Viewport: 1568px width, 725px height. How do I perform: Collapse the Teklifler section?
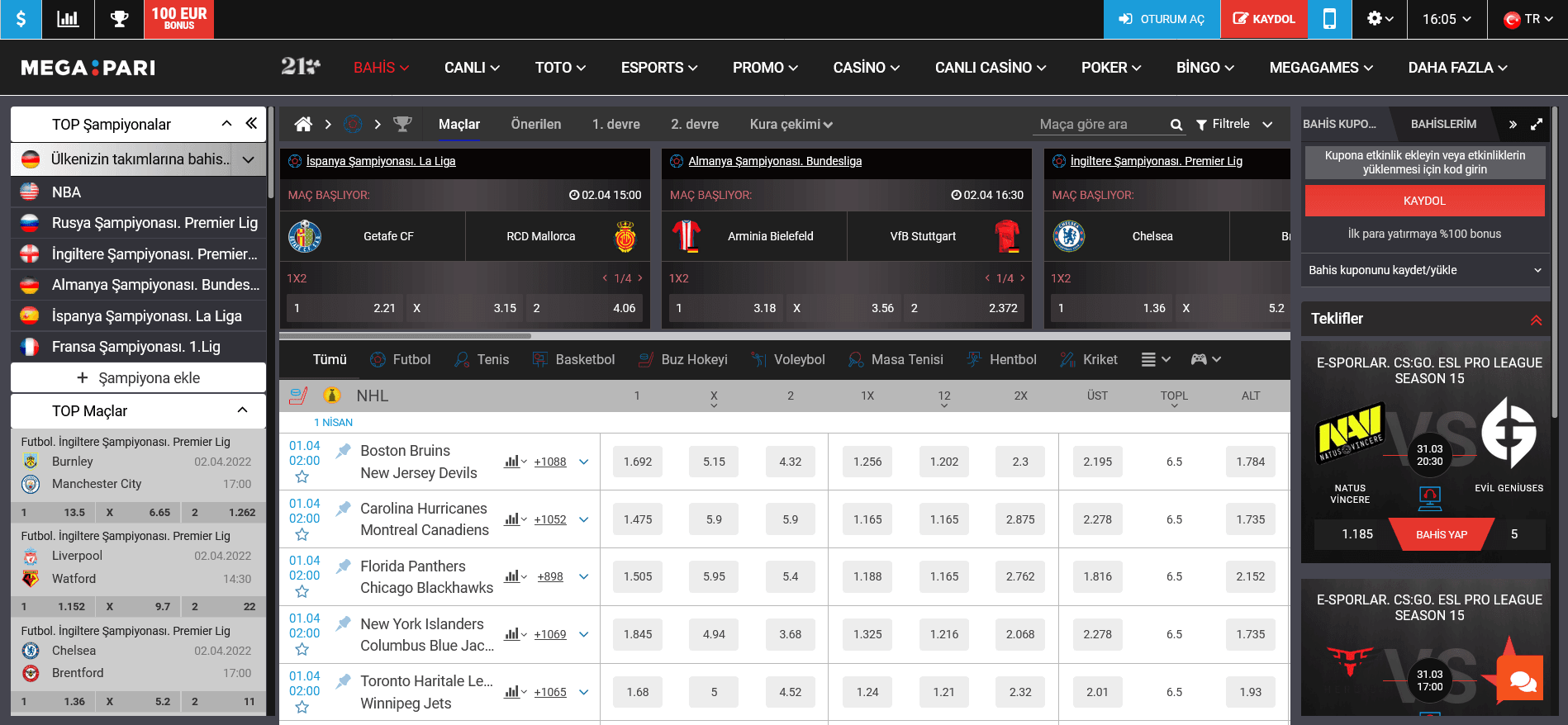tap(1536, 320)
